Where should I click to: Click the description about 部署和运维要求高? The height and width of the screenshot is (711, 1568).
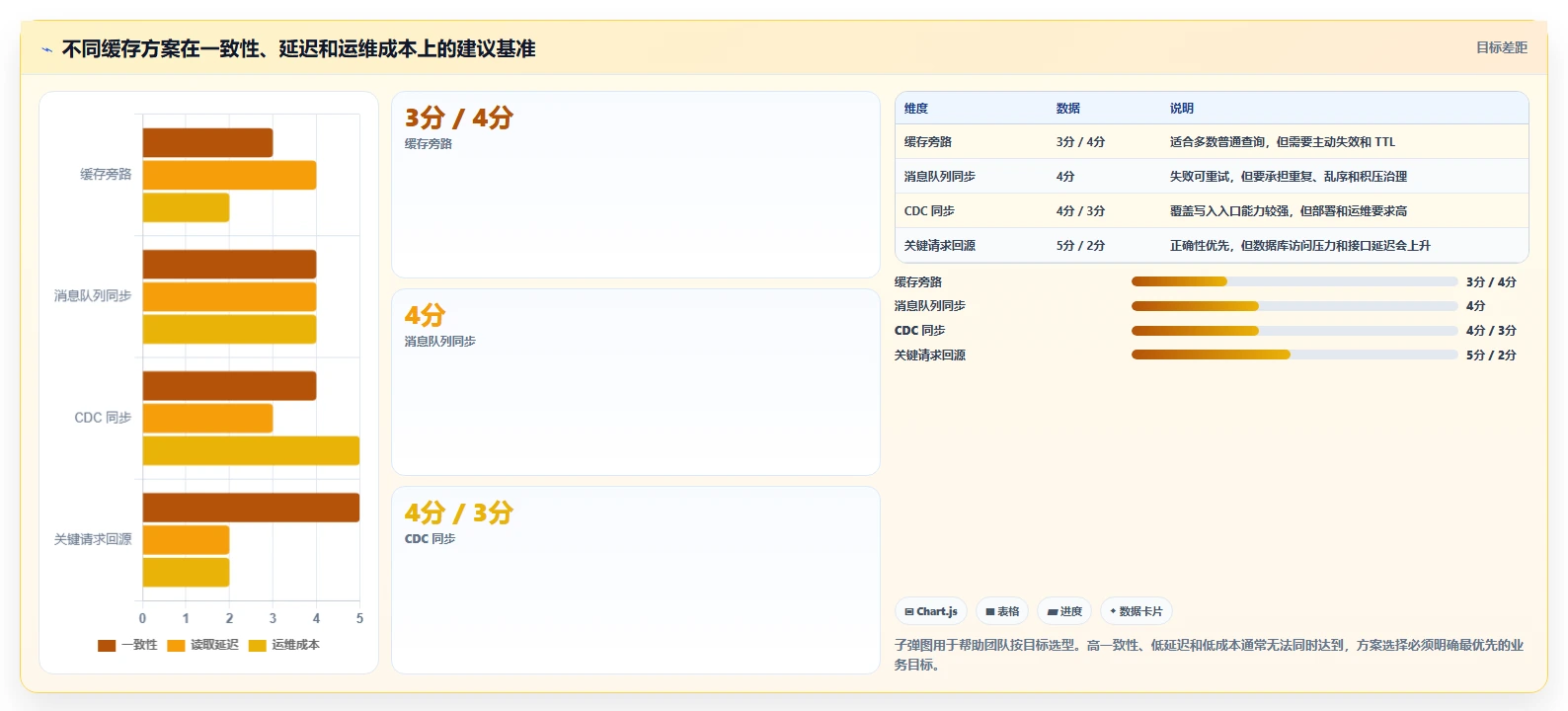1289,211
